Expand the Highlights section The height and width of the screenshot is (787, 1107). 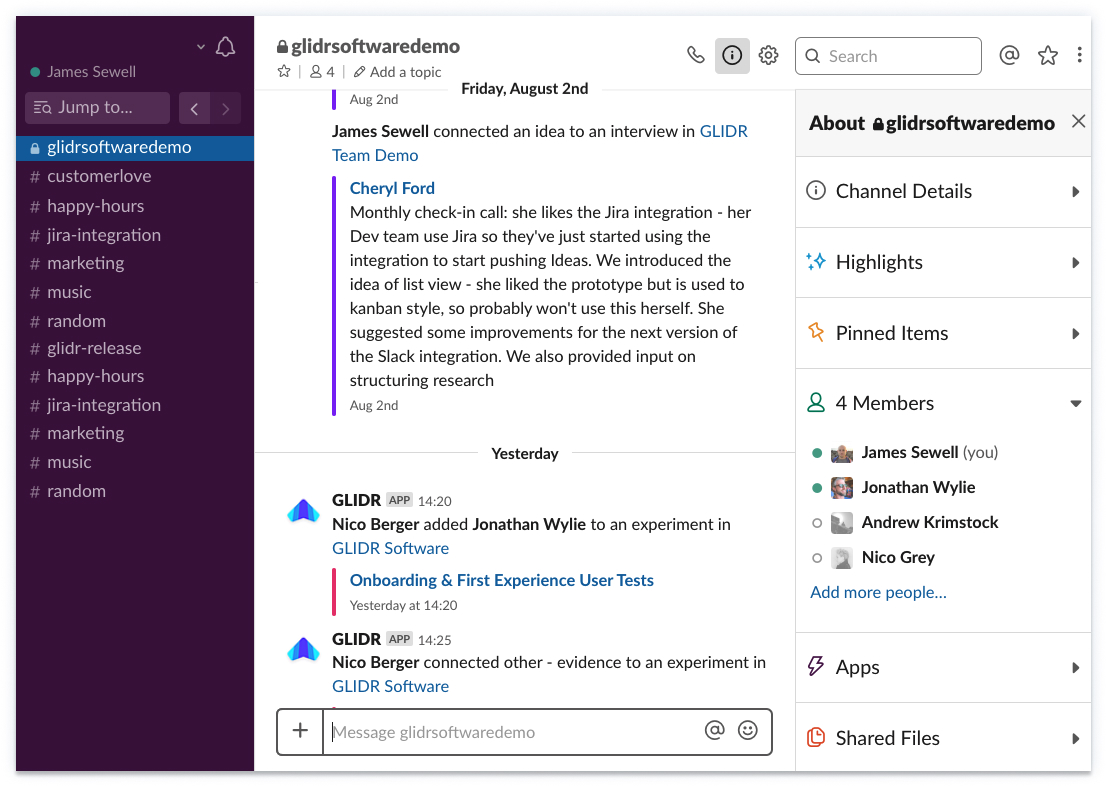pos(943,263)
